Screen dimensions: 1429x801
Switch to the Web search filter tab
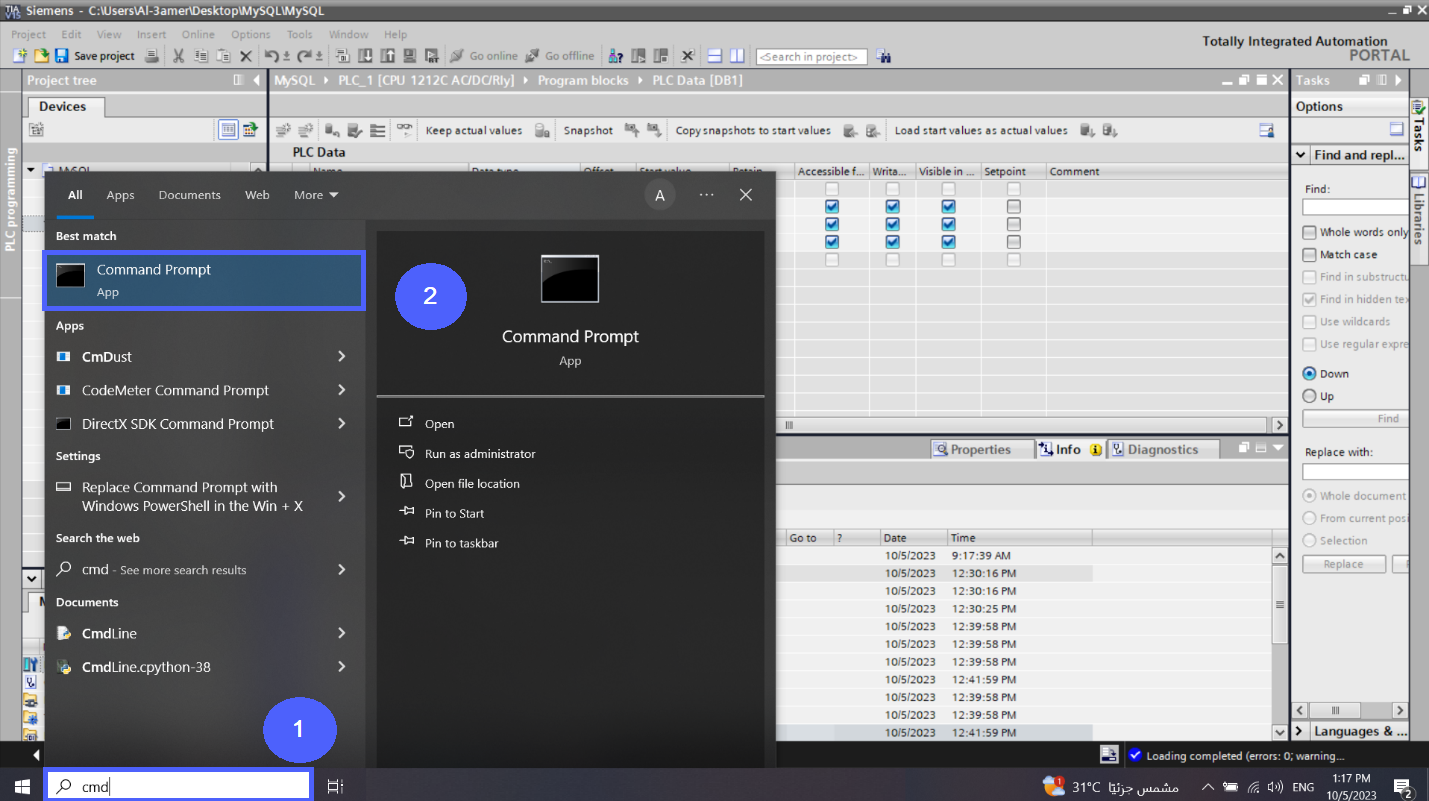click(x=257, y=195)
